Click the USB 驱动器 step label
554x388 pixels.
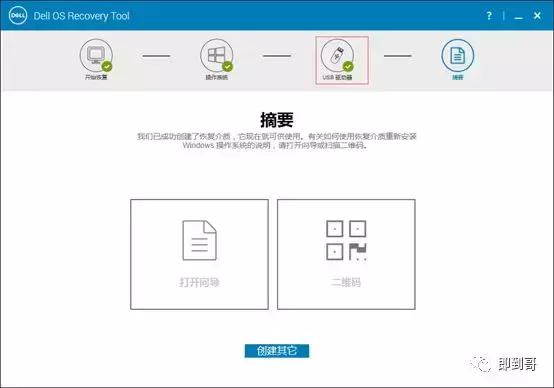(x=337, y=77)
